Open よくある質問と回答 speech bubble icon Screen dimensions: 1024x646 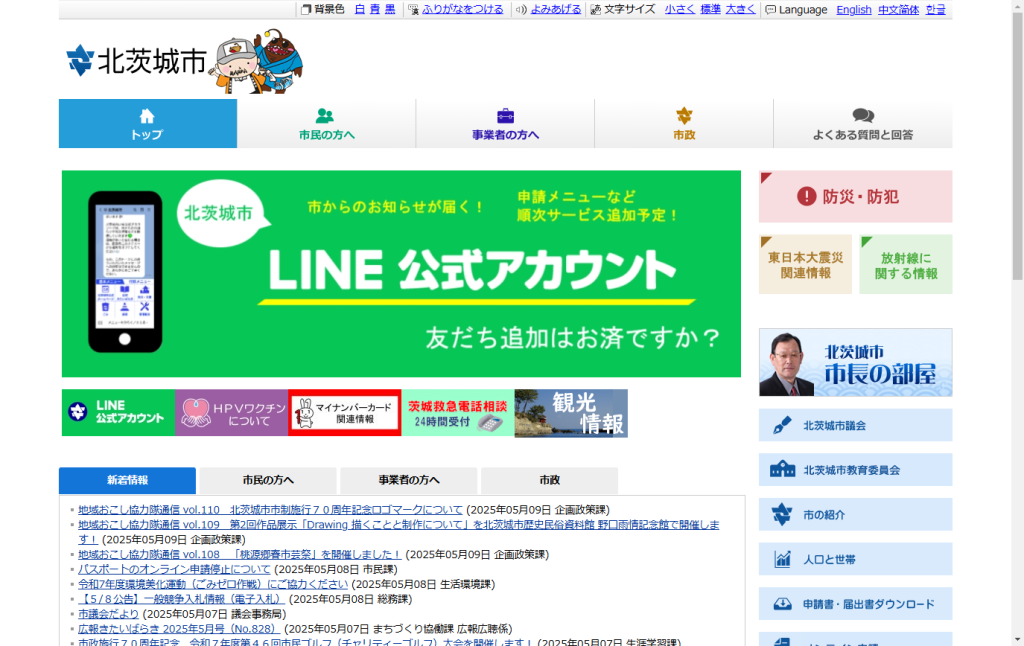[x=862, y=115]
